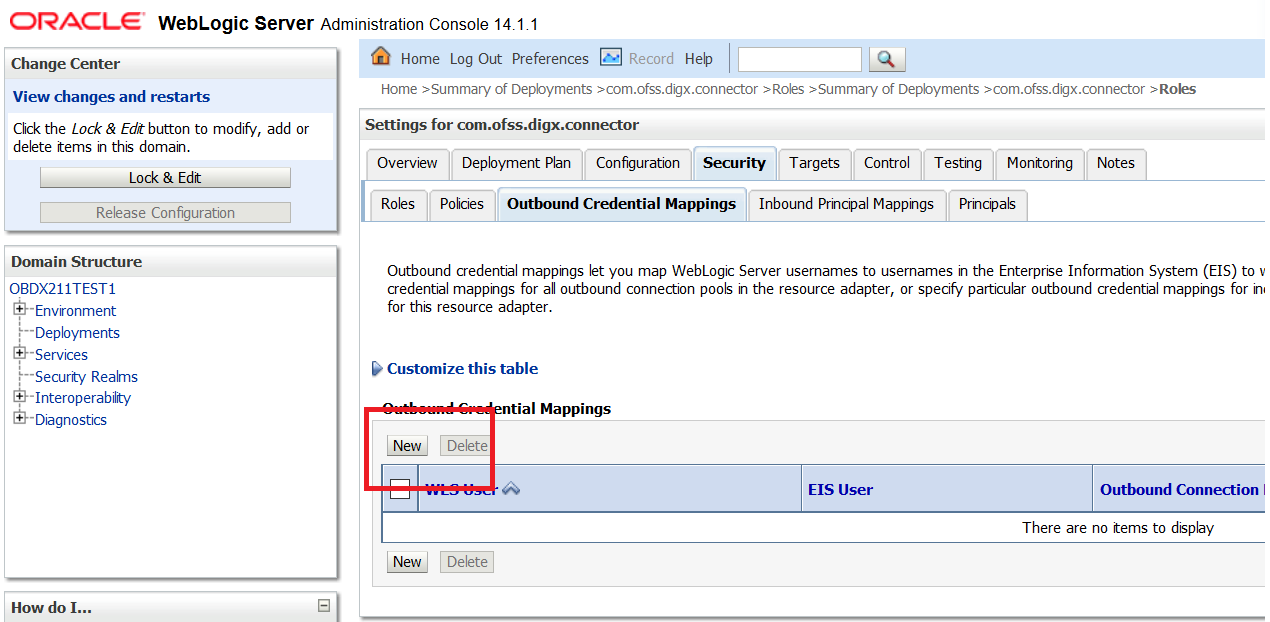Click the New button above the table
The width and height of the screenshot is (1270, 622).
(x=407, y=446)
